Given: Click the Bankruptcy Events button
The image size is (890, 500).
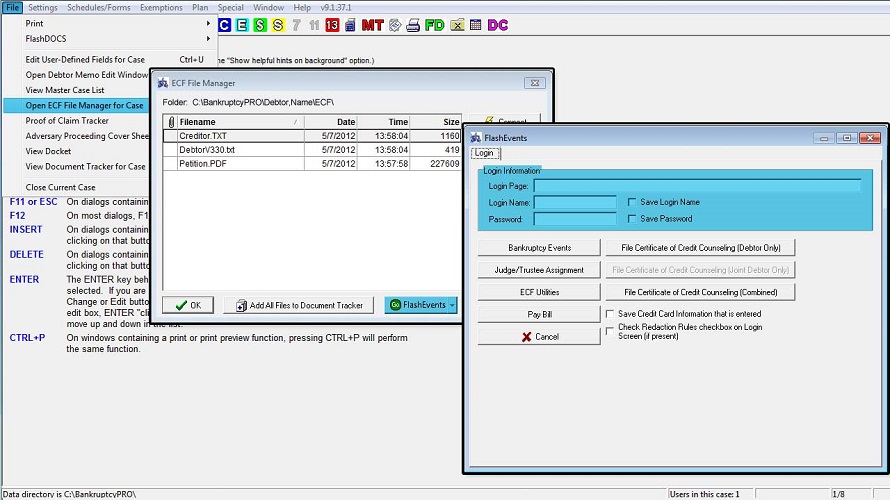Looking at the screenshot, I should (x=539, y=248).
